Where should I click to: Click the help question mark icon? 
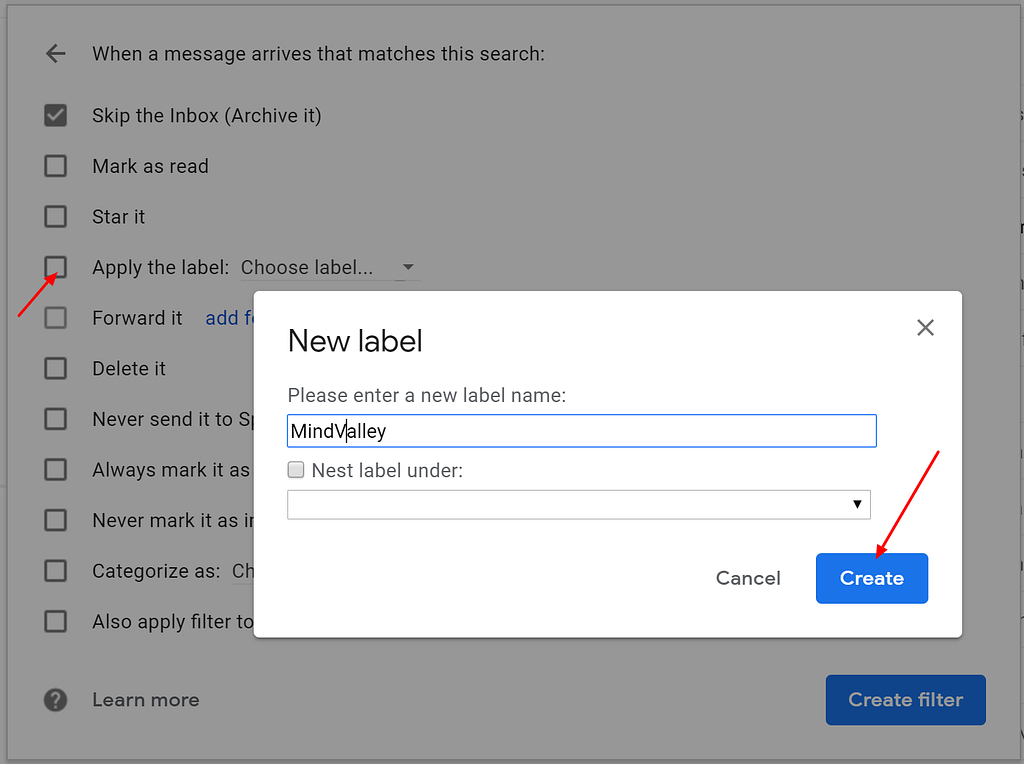(x=56, y=700)
